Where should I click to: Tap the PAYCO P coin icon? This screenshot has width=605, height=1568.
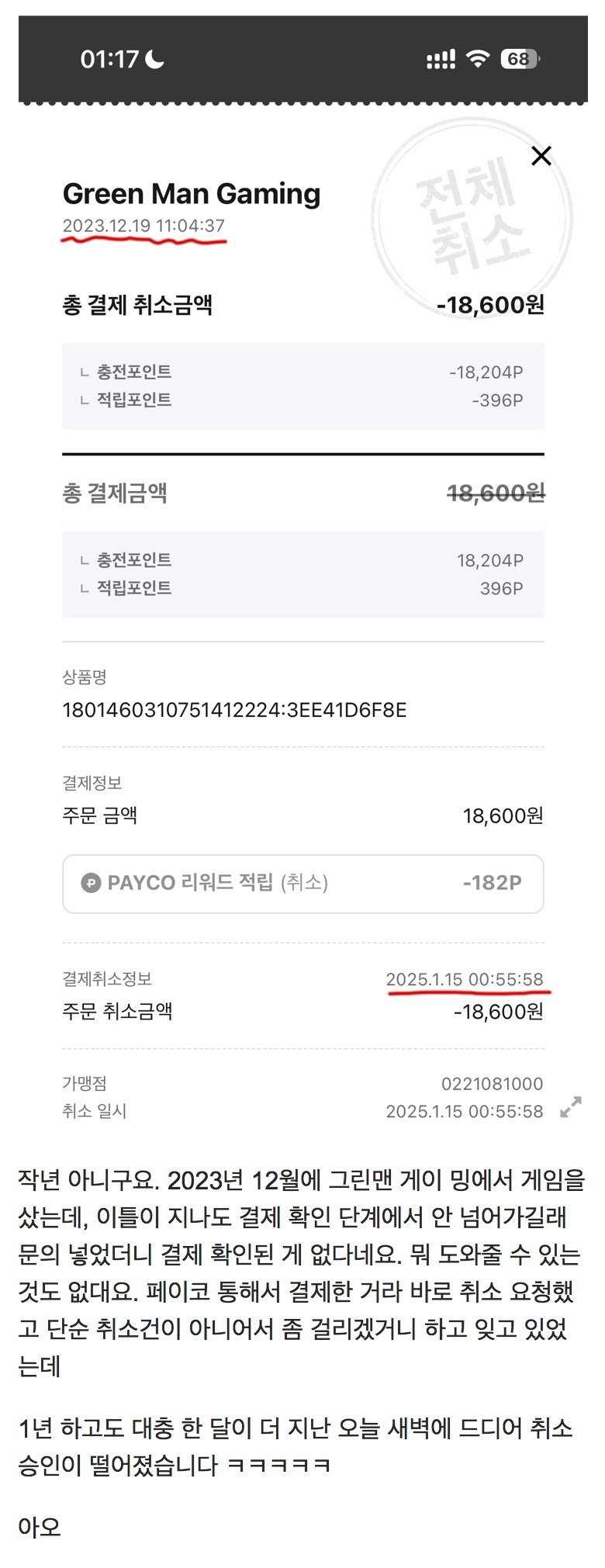[91, 883]
